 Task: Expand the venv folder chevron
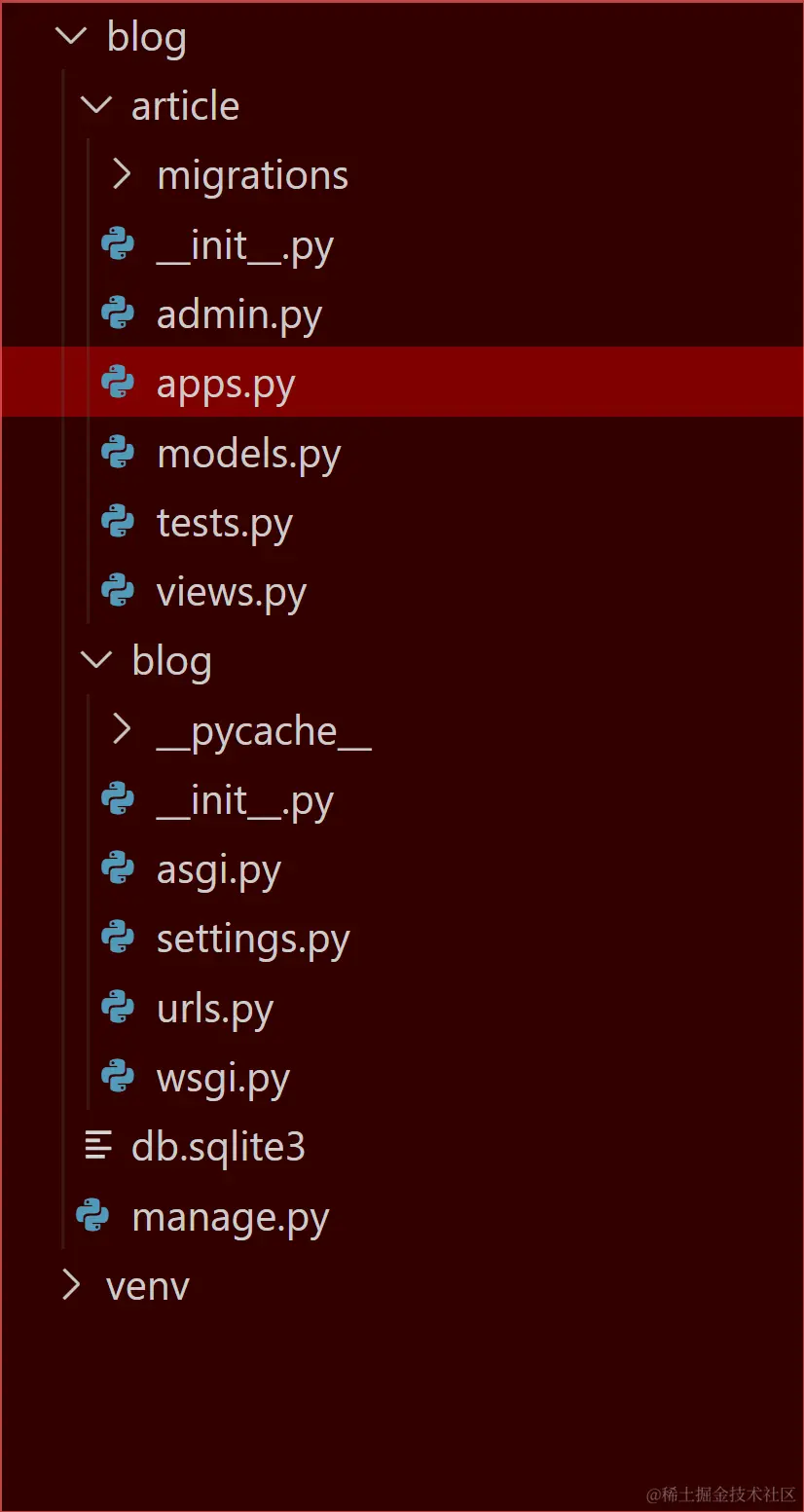tap(71, 1286)
